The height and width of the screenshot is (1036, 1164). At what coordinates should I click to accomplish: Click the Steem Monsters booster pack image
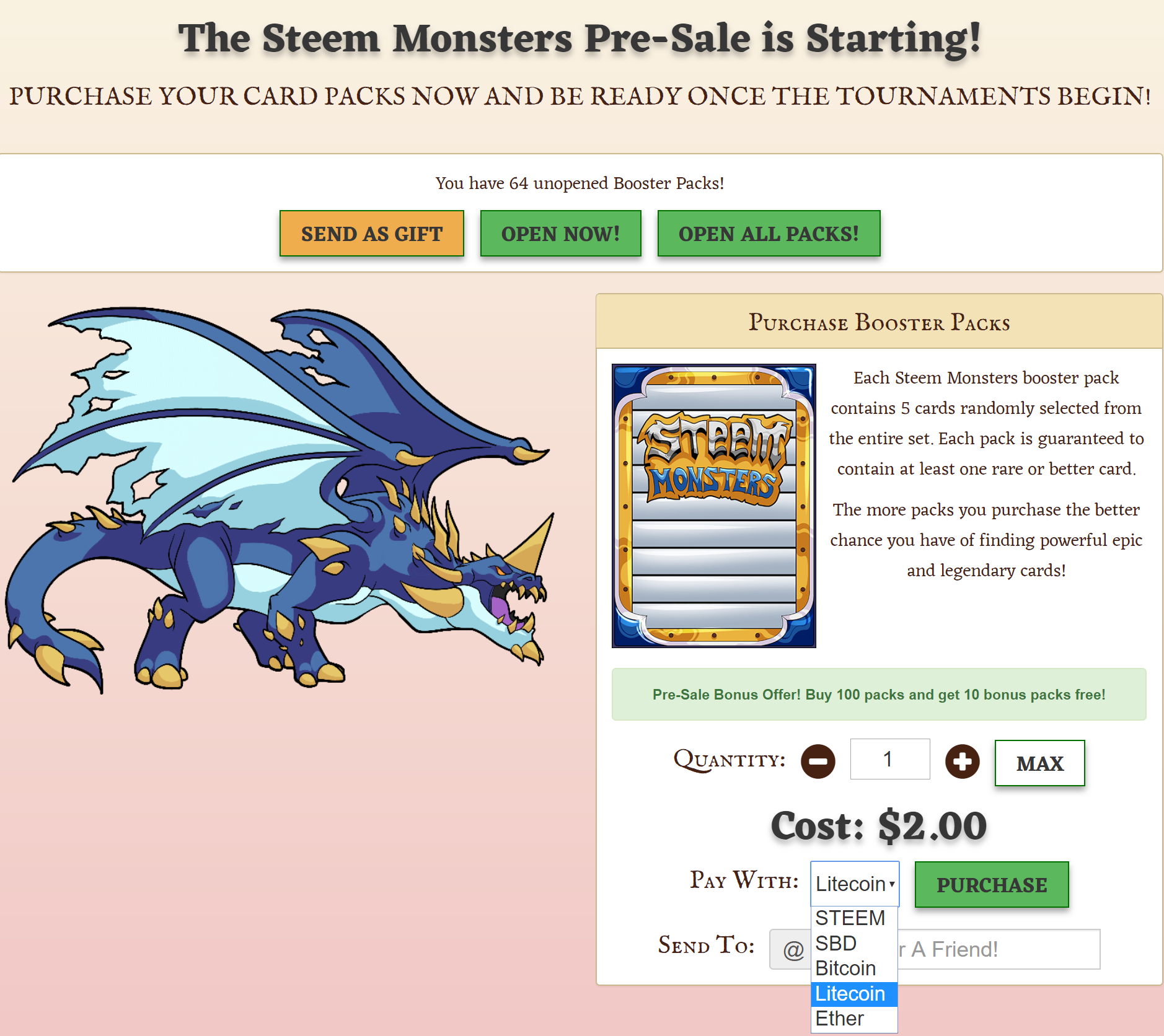point(713,506)
